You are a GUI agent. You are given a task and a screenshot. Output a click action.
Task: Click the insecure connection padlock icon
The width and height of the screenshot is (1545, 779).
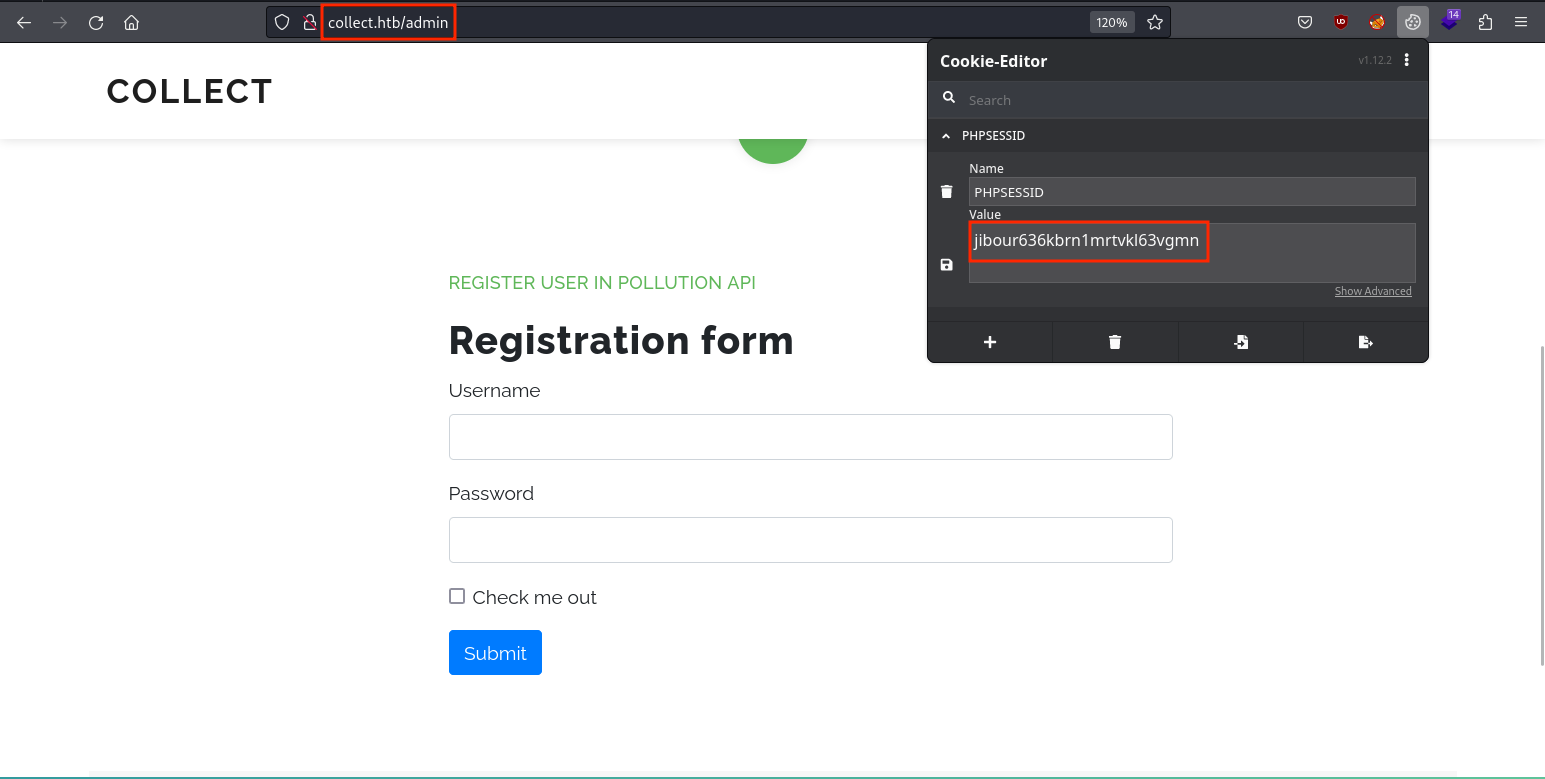(x=310, y=22)
